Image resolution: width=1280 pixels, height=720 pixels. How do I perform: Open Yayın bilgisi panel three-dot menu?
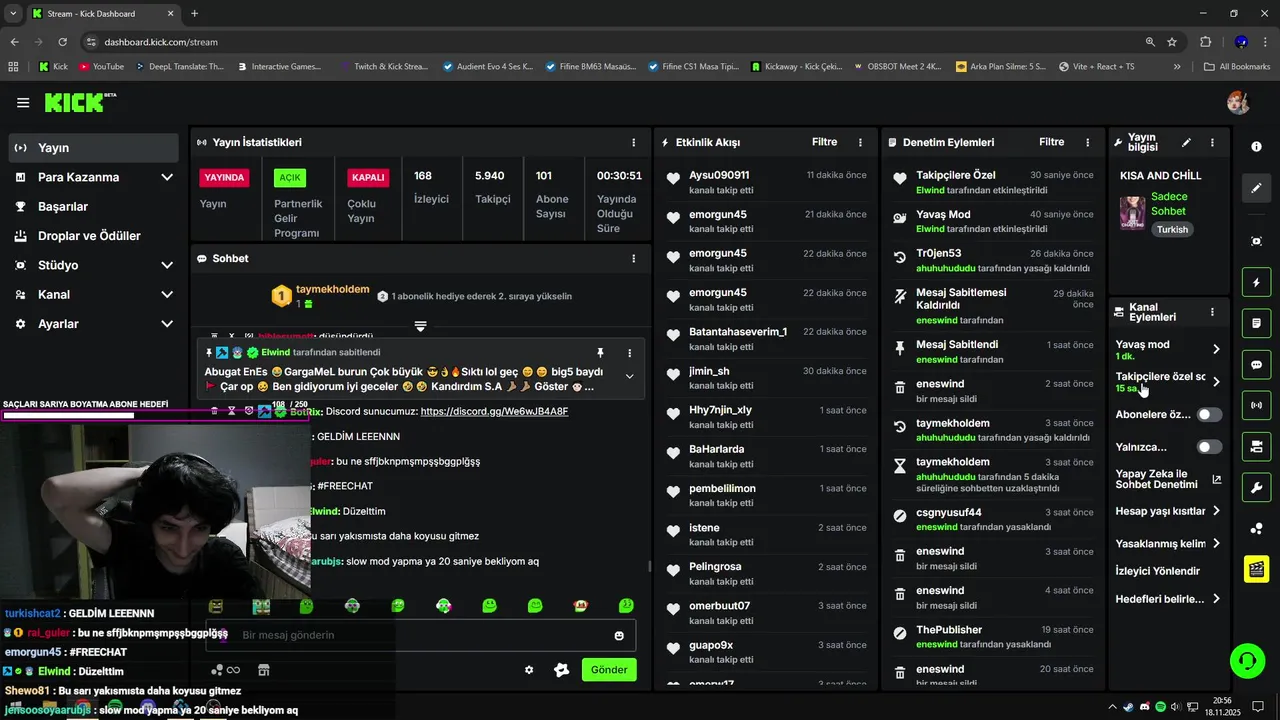coord(1212,143)
